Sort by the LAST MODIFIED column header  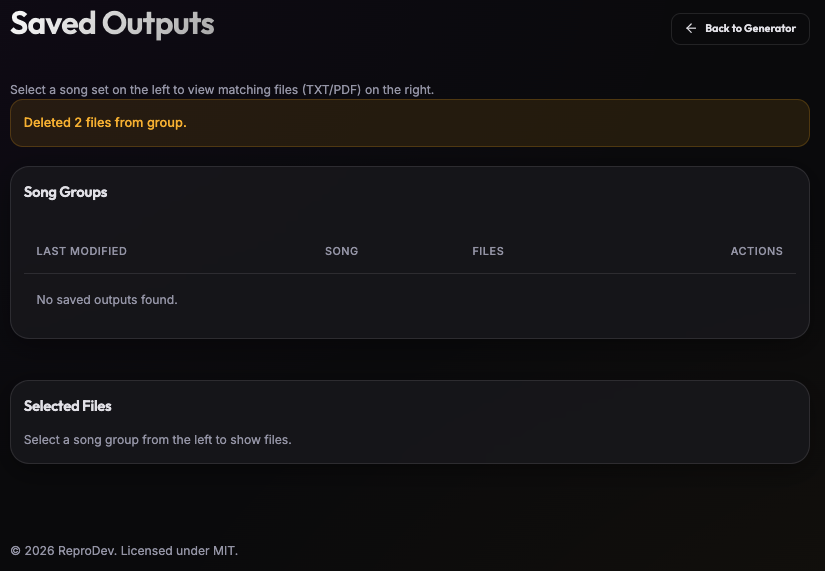point(81,251)
